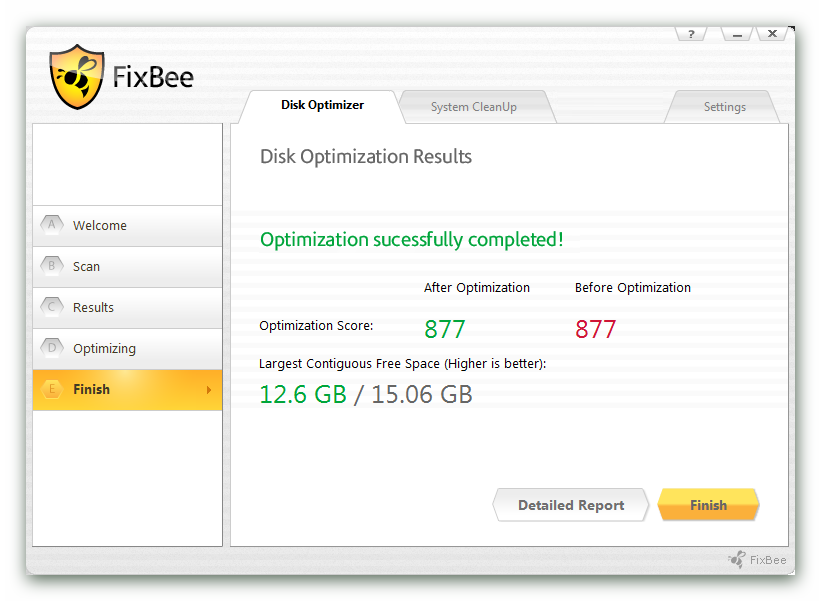This screenshot has width=821, height=601.
Task: Click the hexagon C icon beside Results
Action: click(51, 307)
